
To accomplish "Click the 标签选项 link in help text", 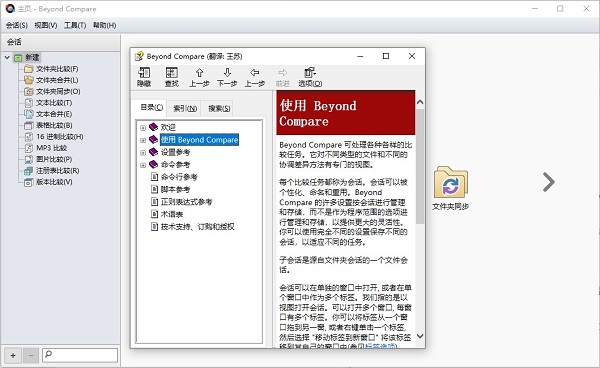I will coord(381,346).
